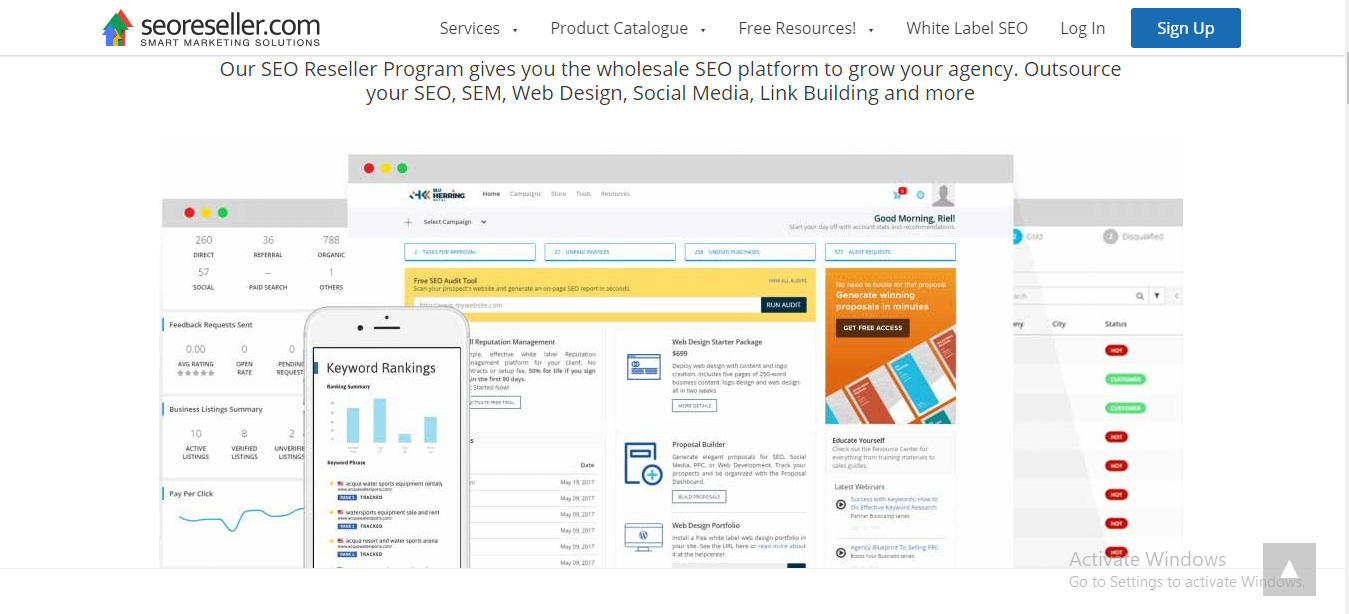This screenshot has width=1349, height=614.
Task: Click the plus icon beside Select Campaign
Action: pyautogui.click(x=408, y=222)
